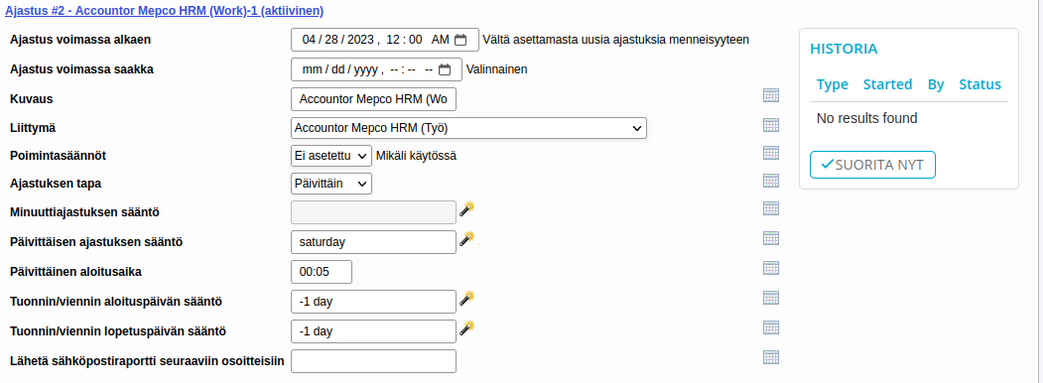Sort history by Status column
This screenshot has width=1043, height=383.
[x=980, y=84]
